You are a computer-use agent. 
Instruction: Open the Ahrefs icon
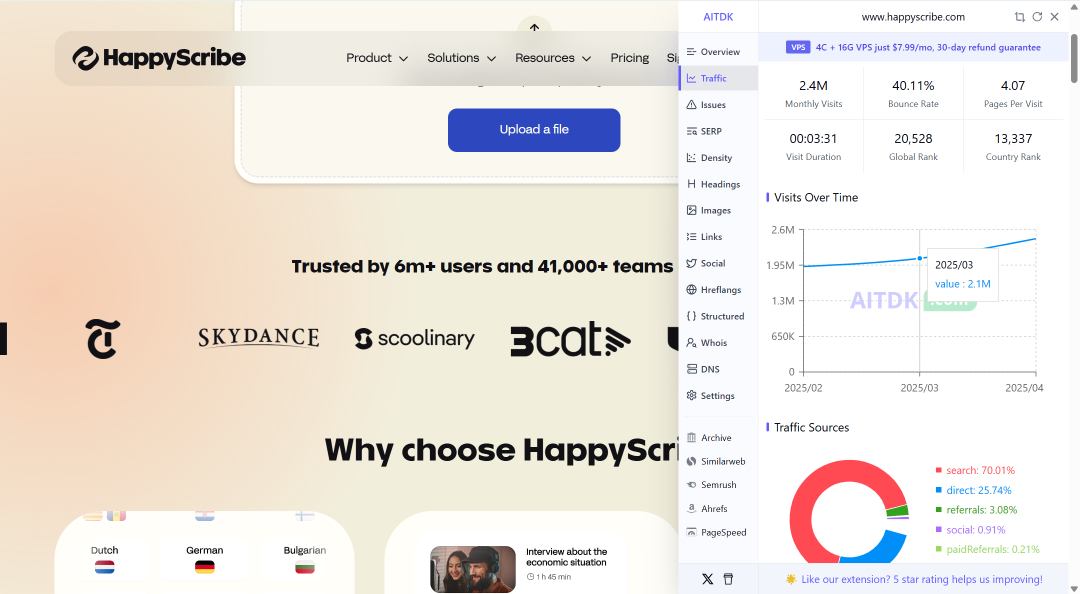[692, 509]
